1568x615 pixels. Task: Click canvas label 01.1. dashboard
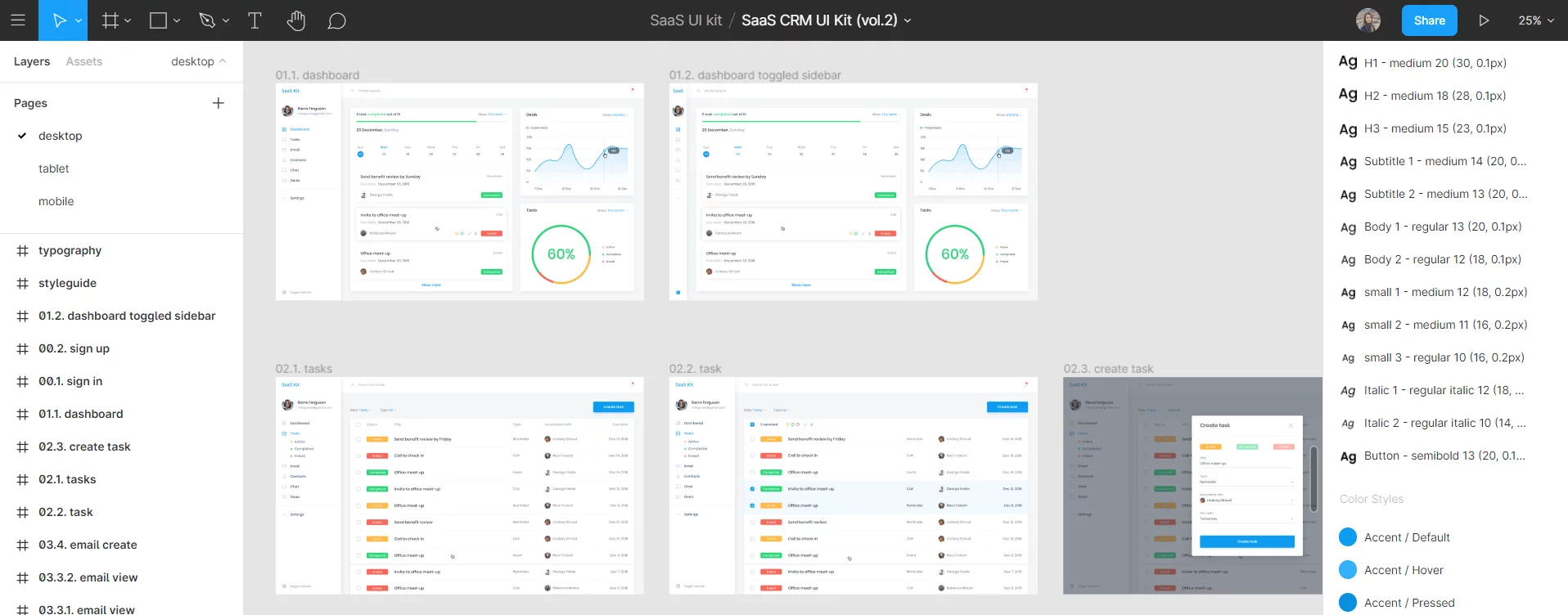click(x=318, y=75)
